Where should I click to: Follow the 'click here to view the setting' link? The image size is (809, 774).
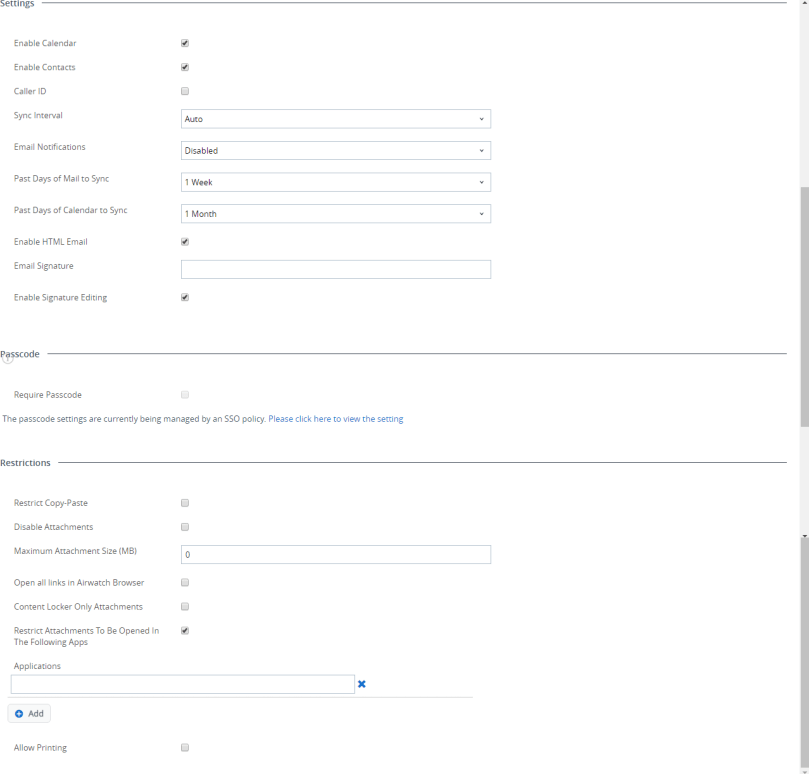pos(349,419)
